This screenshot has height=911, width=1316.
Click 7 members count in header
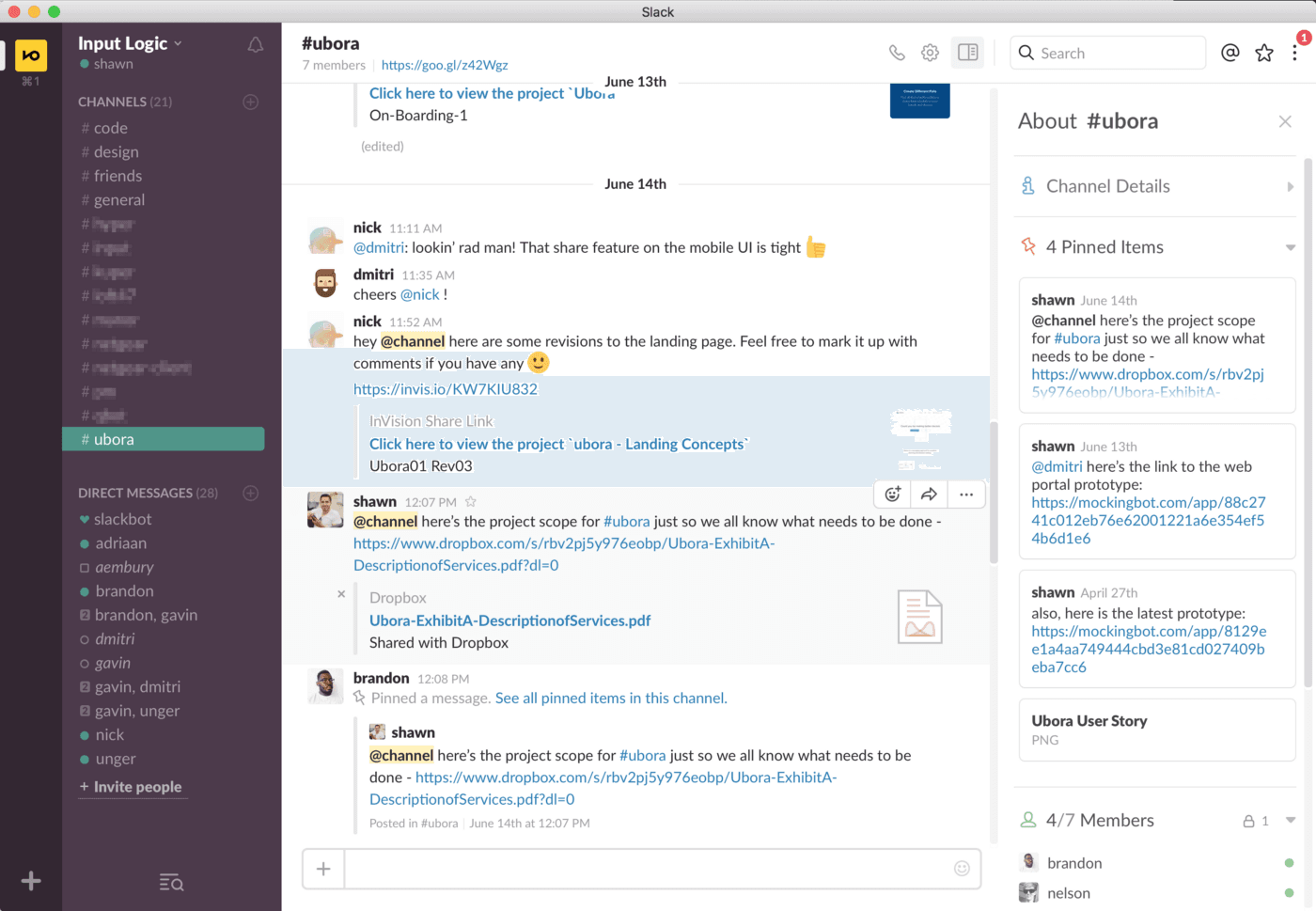pos(334,65)
